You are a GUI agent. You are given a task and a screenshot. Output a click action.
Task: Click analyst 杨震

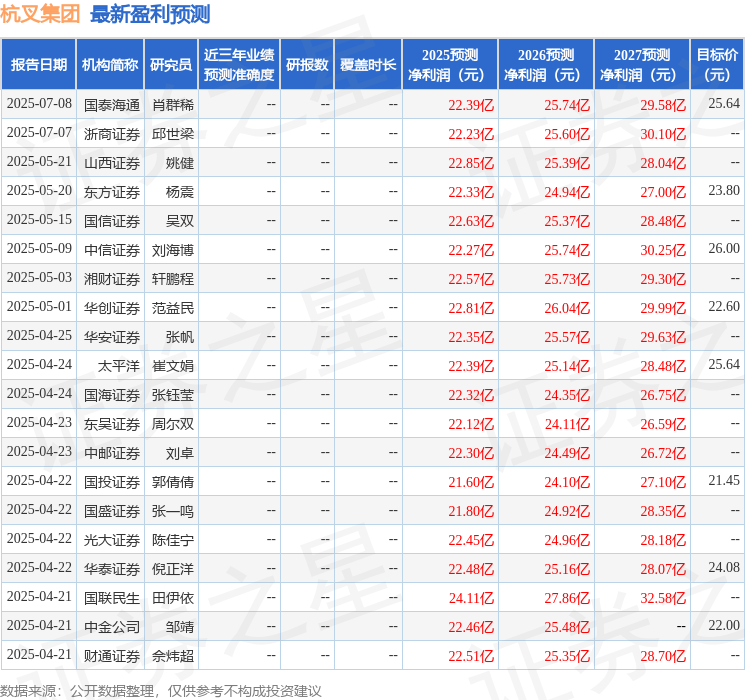(x=180, y=192)
